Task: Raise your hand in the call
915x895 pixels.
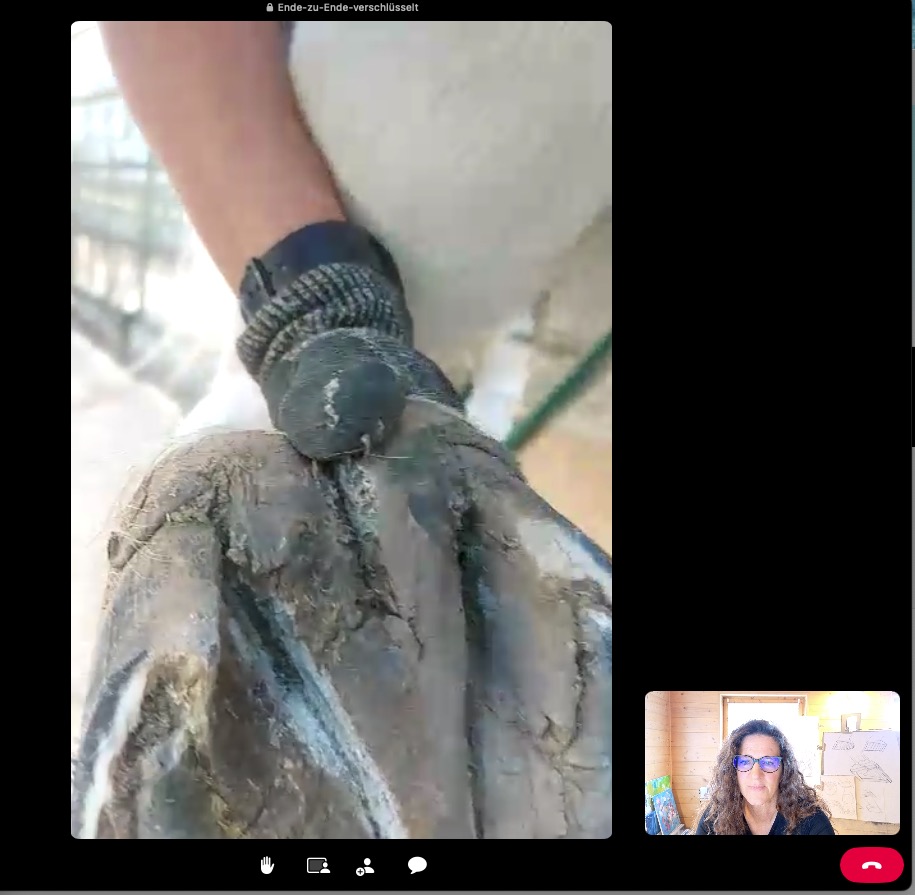Action: (x=267, y=866)
